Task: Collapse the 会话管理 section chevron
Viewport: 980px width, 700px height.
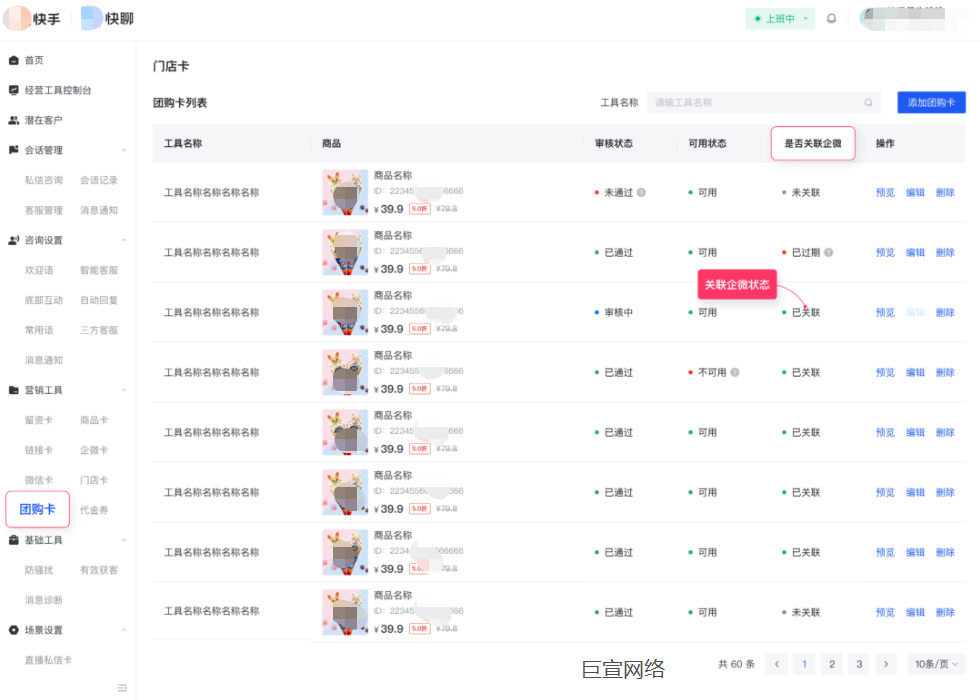Action: pos(124,150)
